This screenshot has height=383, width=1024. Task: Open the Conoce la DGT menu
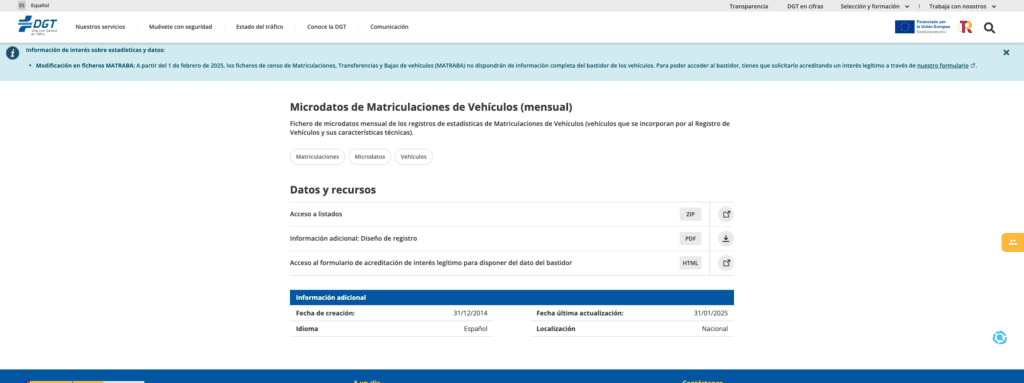[327, 27]
